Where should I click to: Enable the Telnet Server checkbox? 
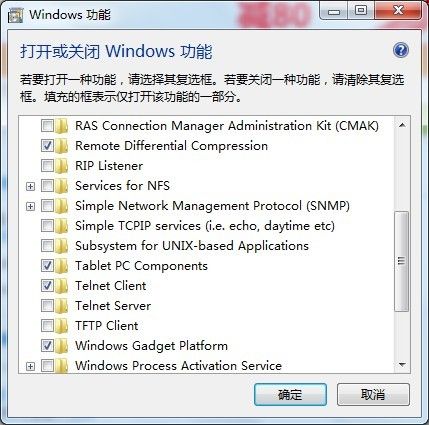47,306
